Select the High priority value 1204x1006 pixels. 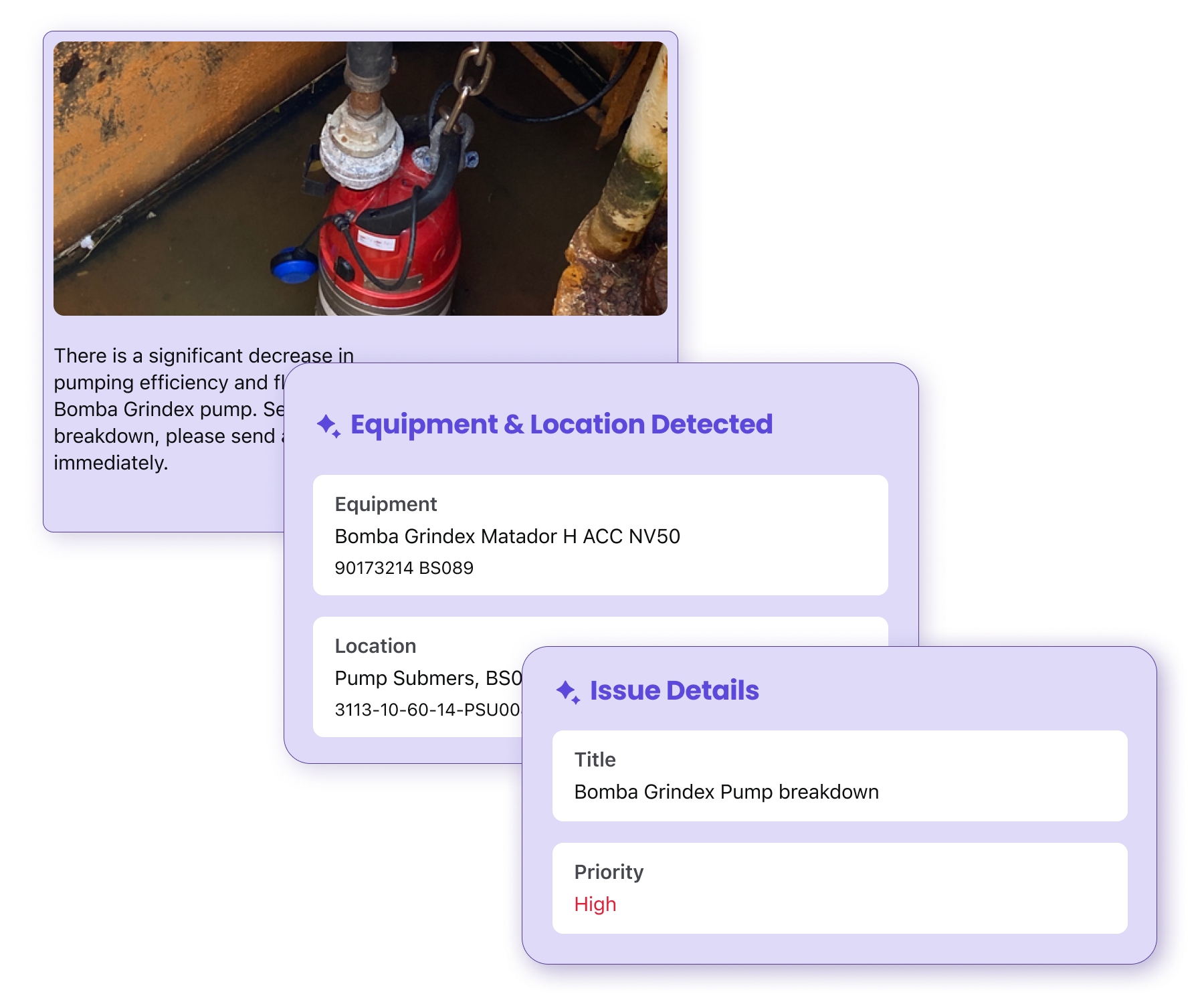click(595, 904)
